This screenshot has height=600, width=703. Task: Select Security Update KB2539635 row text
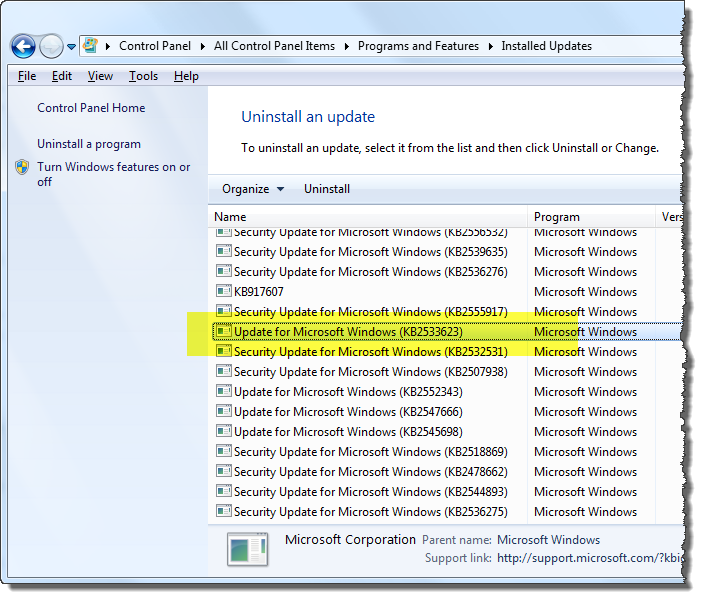[371, 252]
